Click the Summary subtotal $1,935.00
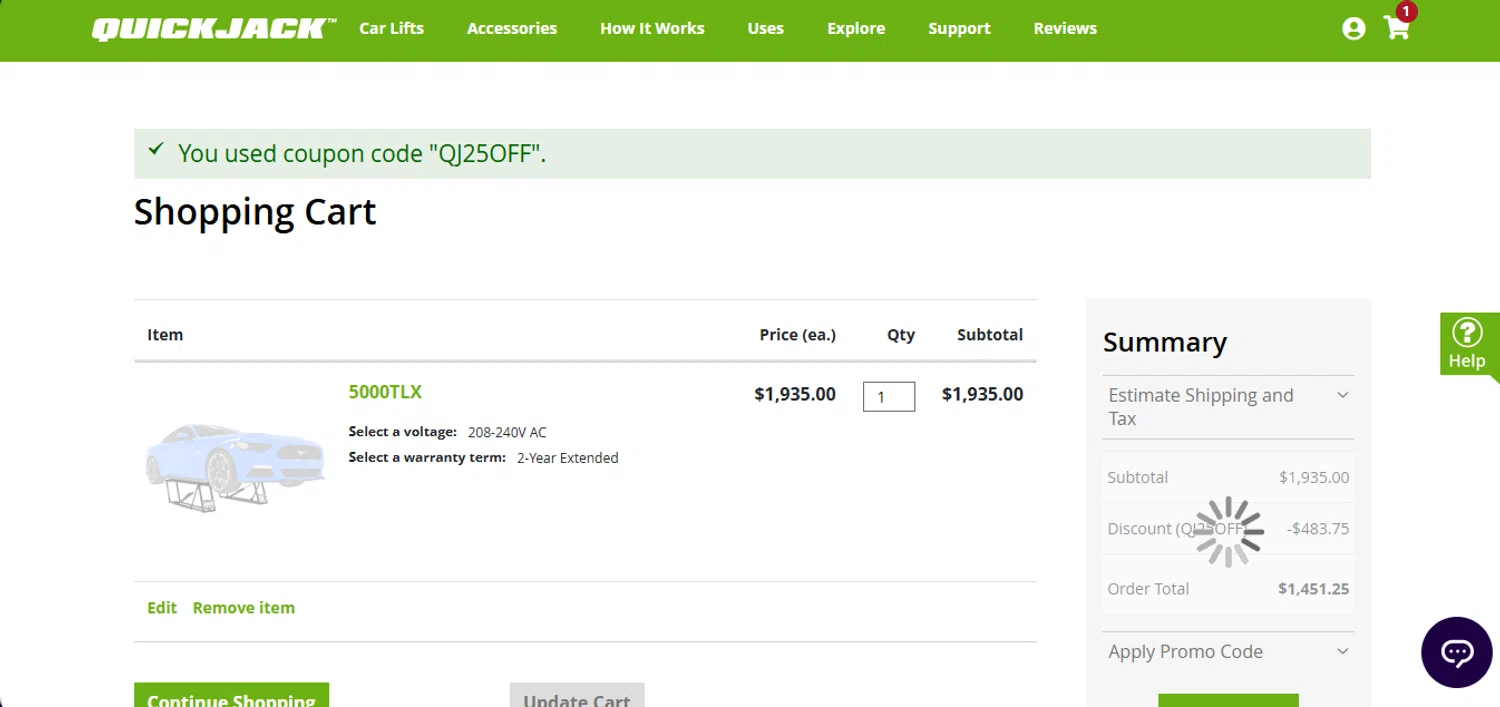Image resolution: width=1500 pixels, height=707 pixels. (1314, 478)
